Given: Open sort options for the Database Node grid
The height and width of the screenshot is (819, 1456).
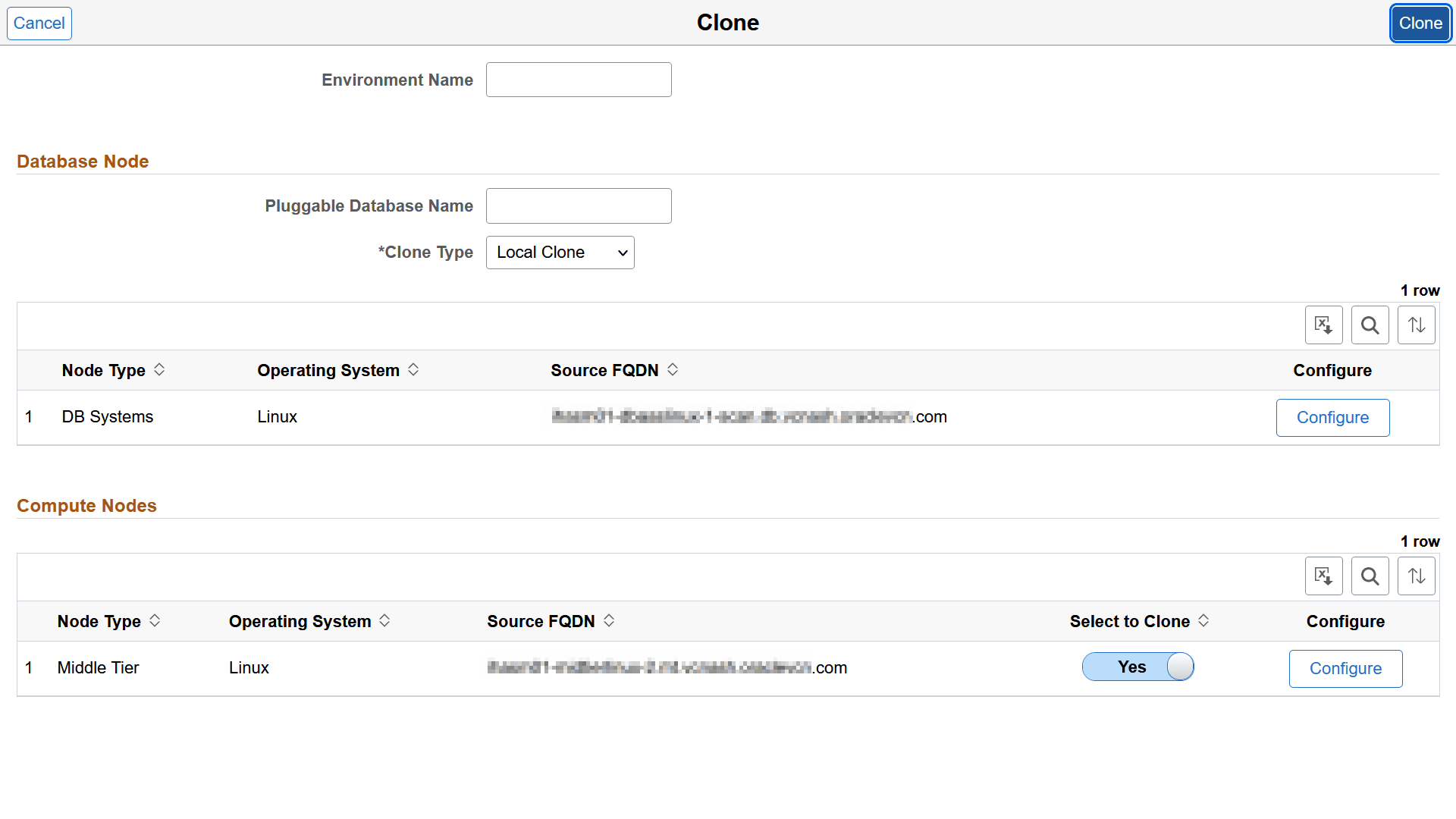Looking at the screenshot, I should pos(1415,325).
